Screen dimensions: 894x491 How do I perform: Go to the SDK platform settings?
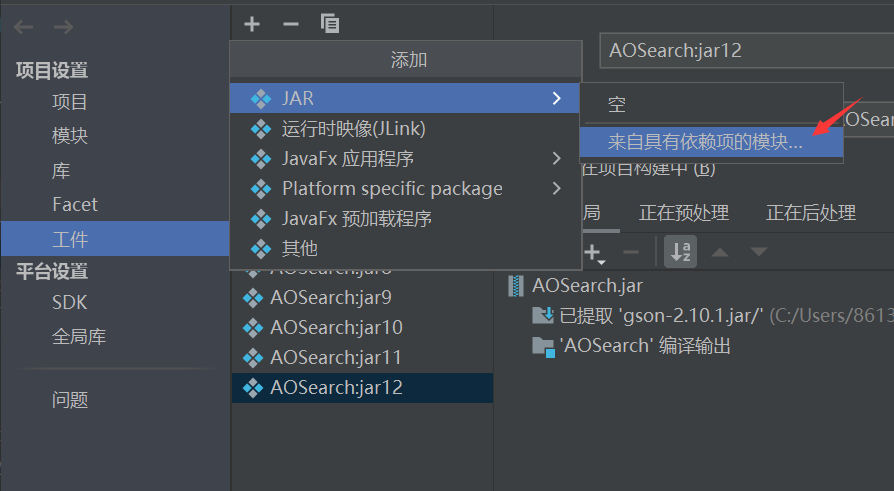pyautogui.click(x=70, y=303)
